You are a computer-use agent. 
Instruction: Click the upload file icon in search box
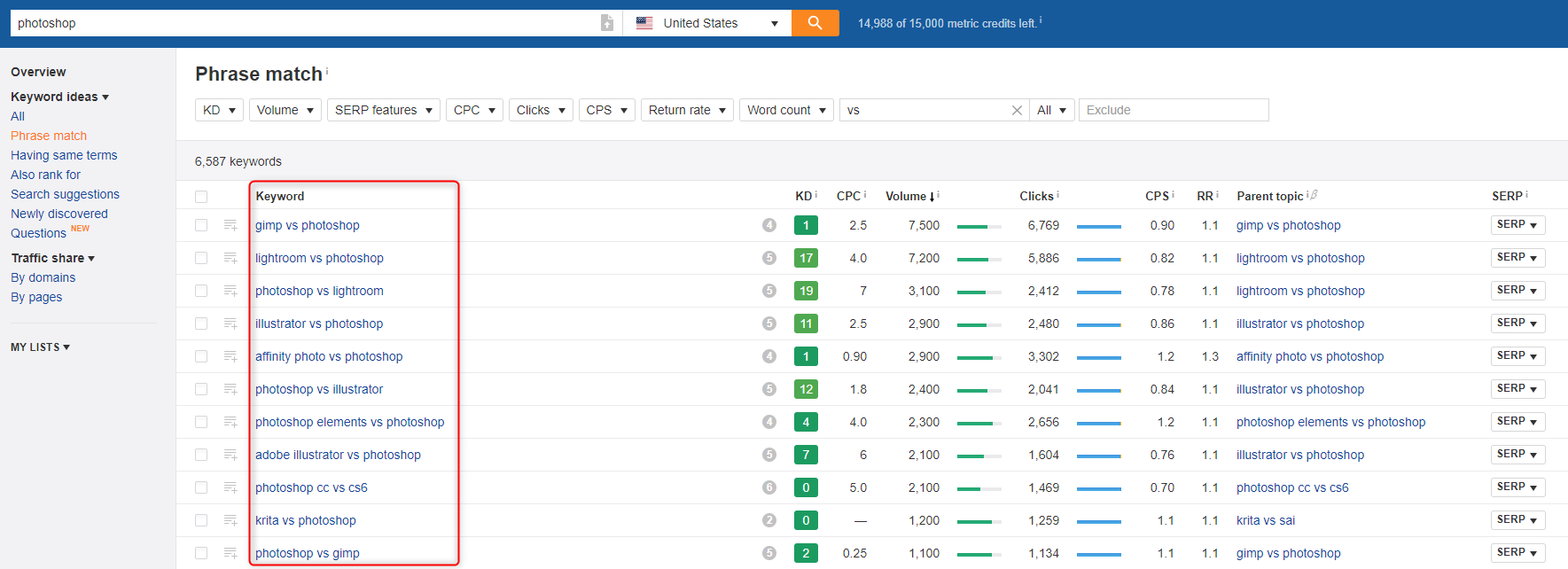tap(607, 23)
